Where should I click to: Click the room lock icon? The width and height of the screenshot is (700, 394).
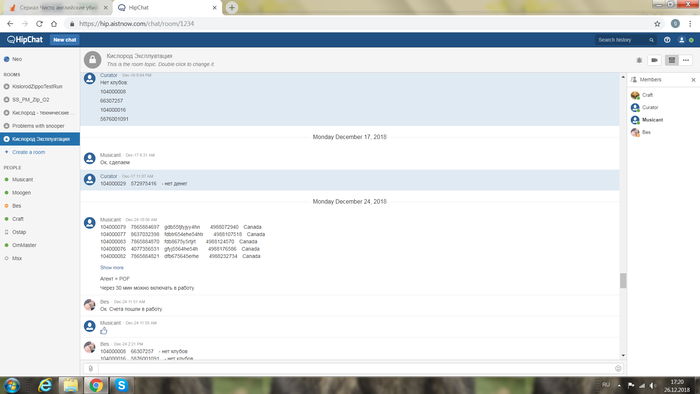tap(92, 60)
